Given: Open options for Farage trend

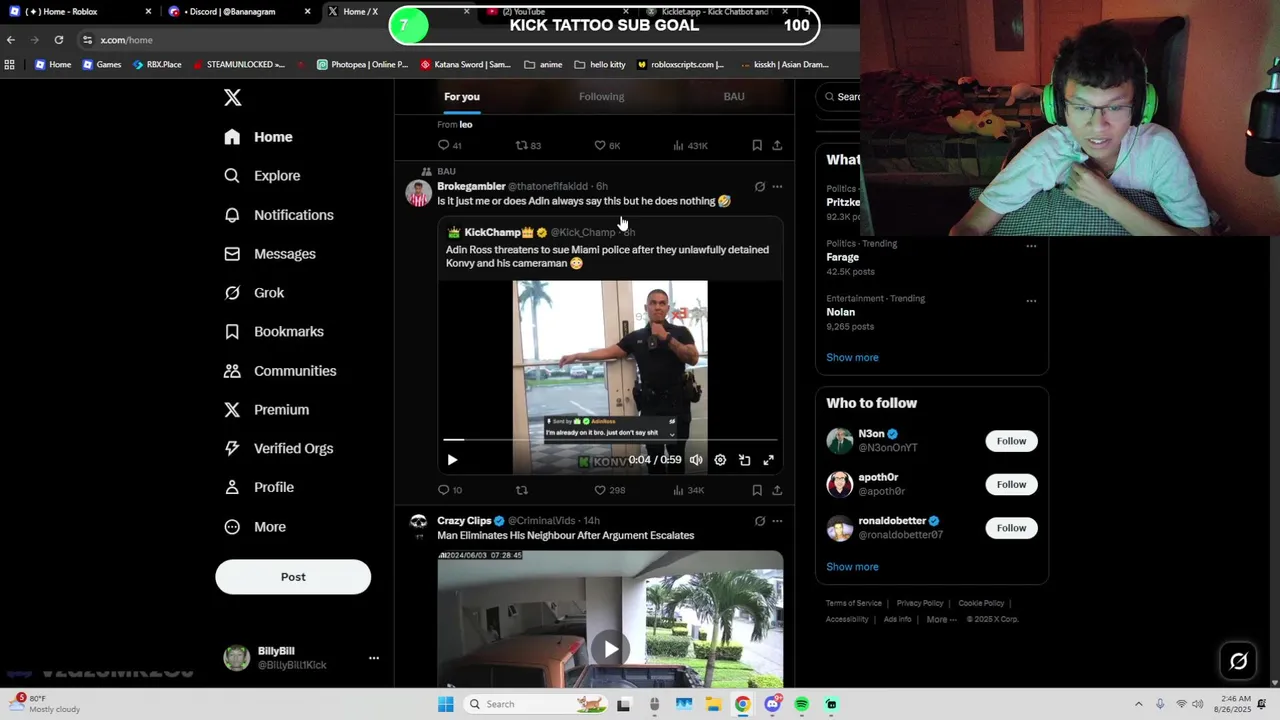Looking at the screenshot, I should click(x=1031, y=246).
